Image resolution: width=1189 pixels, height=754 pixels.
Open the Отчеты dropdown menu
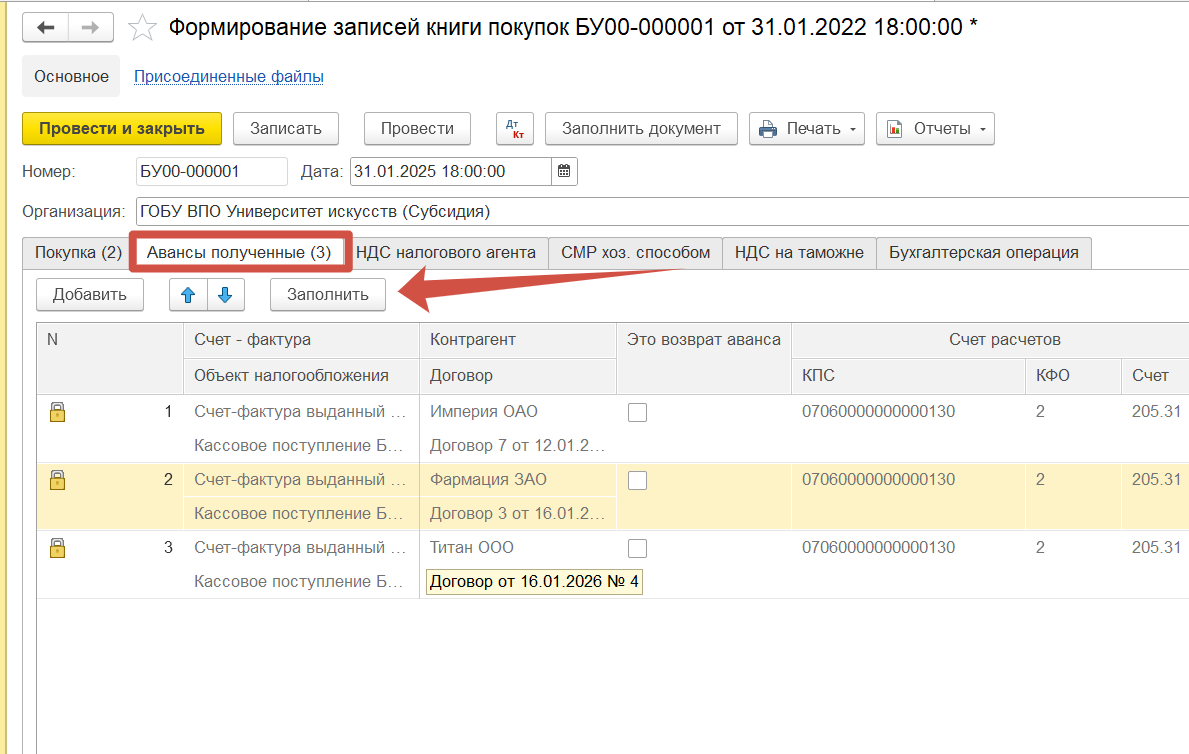tap(935, 129)
